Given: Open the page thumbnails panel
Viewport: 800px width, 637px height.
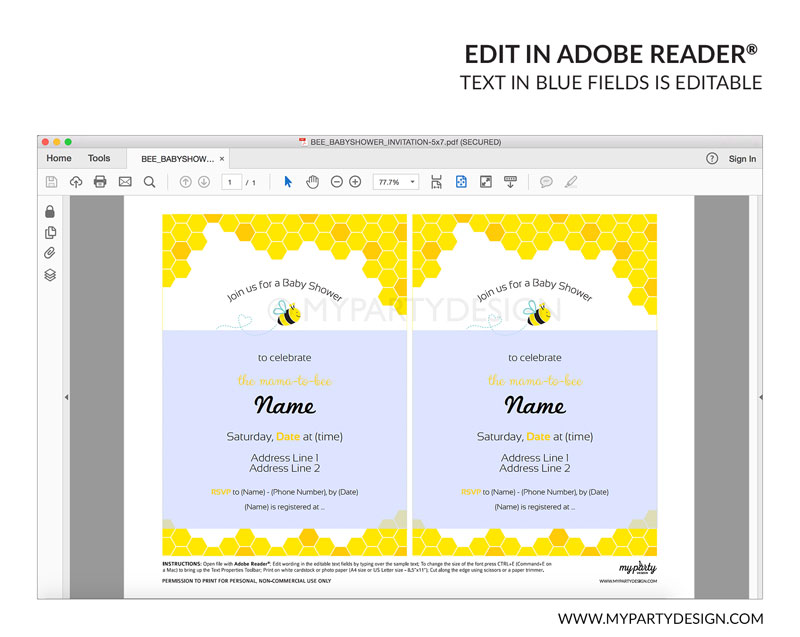Looking at the screenshot, I should (x=50, y=232).
